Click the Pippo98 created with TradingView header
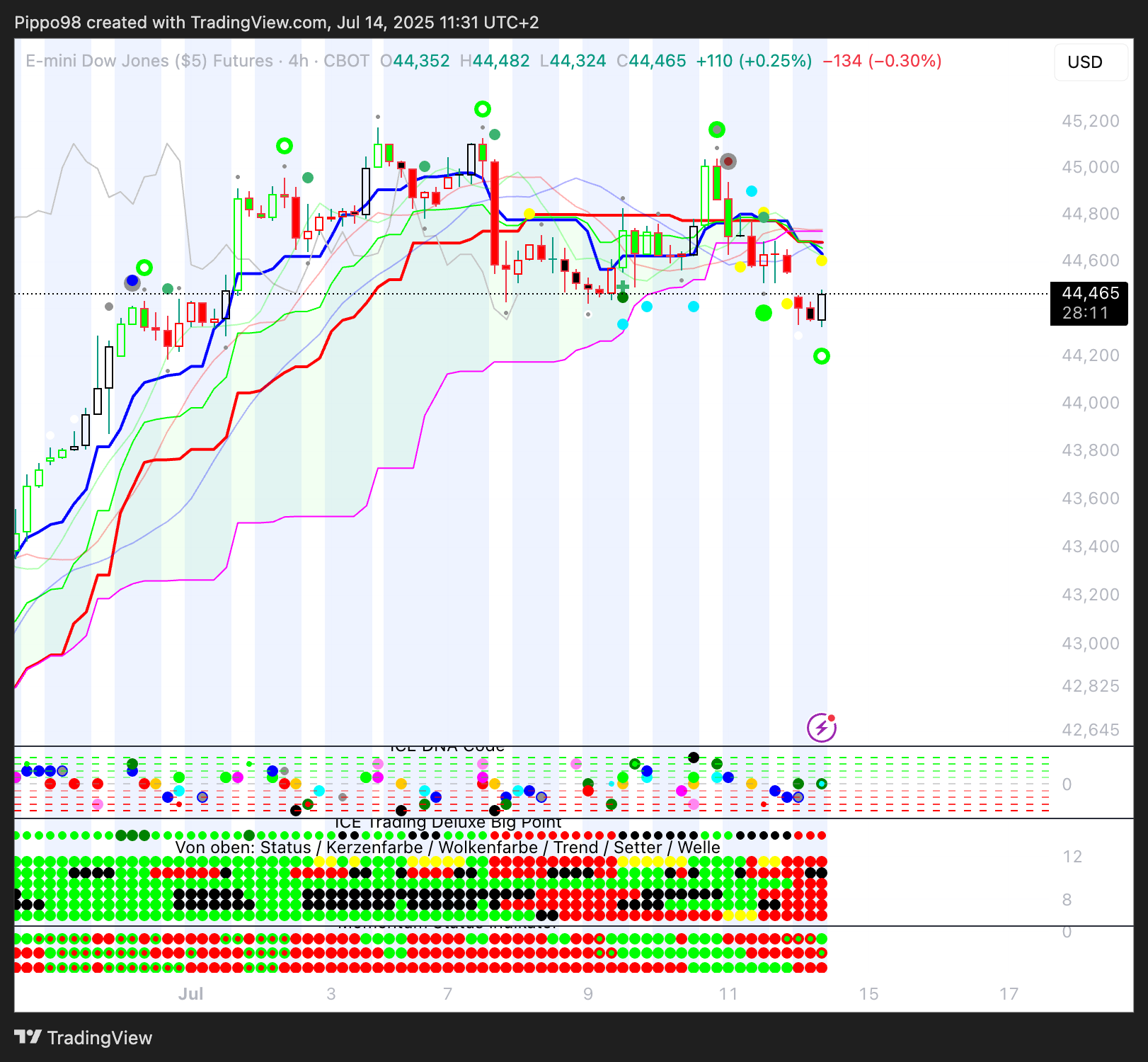 pyautogui.click(x=276, y=23)
